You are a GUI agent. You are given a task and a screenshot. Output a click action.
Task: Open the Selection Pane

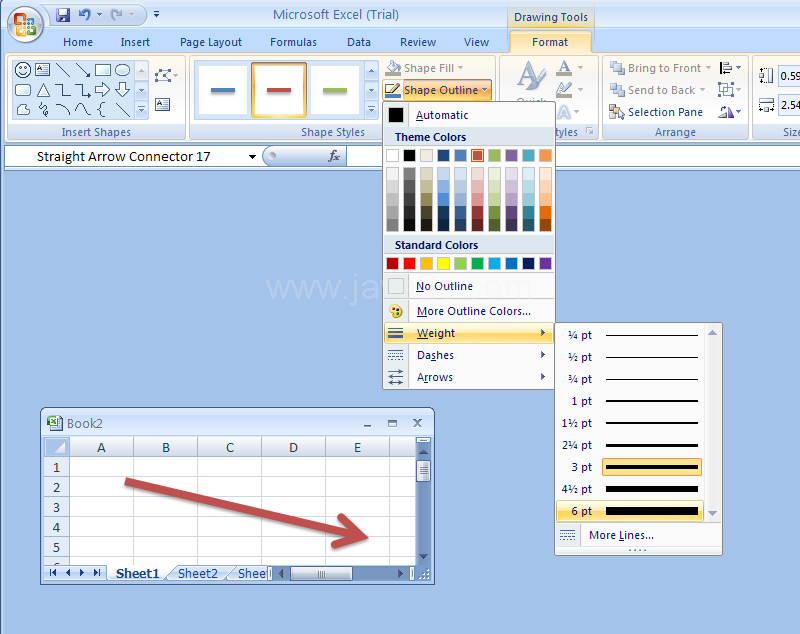[657, 112]
